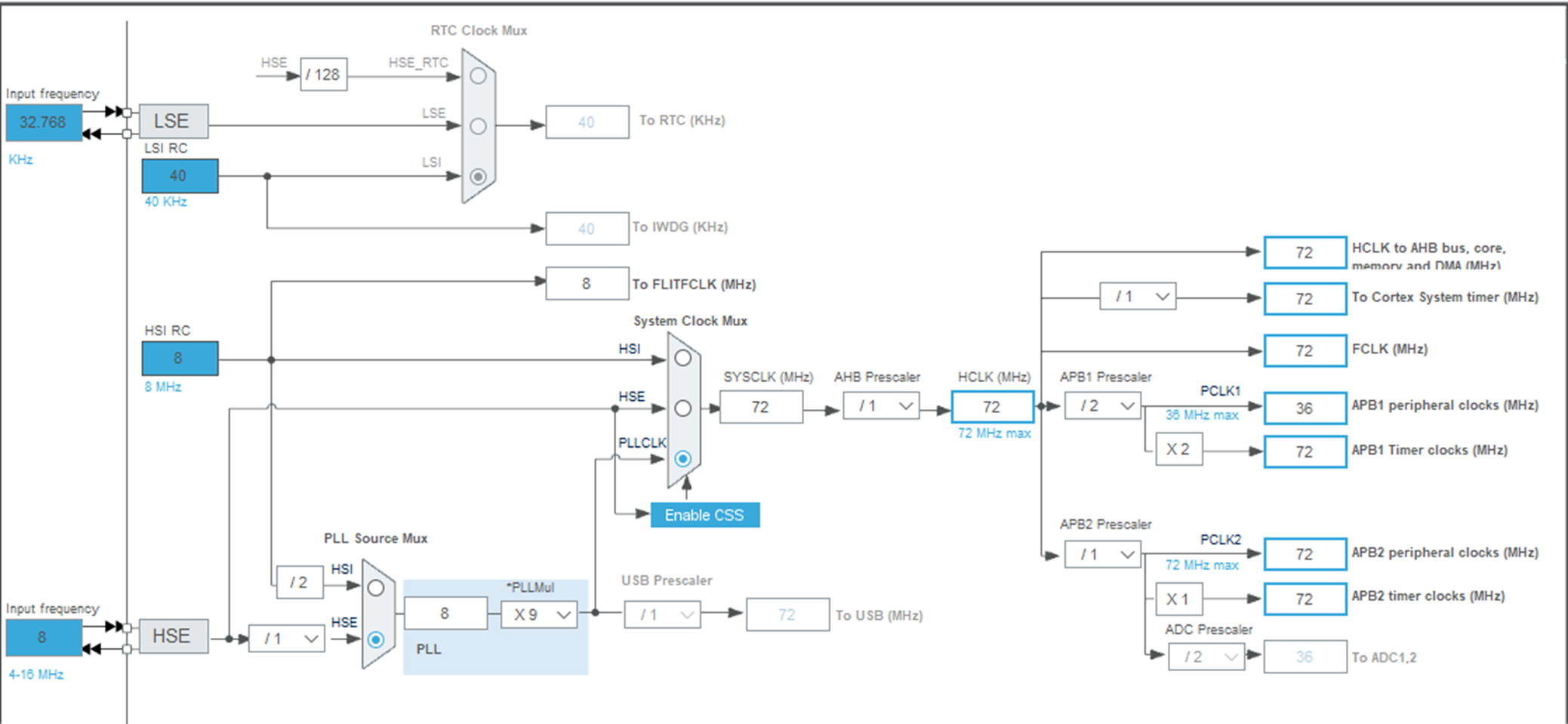Image resolution: width=1568 pixels, height=724 pixels.
Task: Click the HSE oscillator block
Action: click(173, 636)
